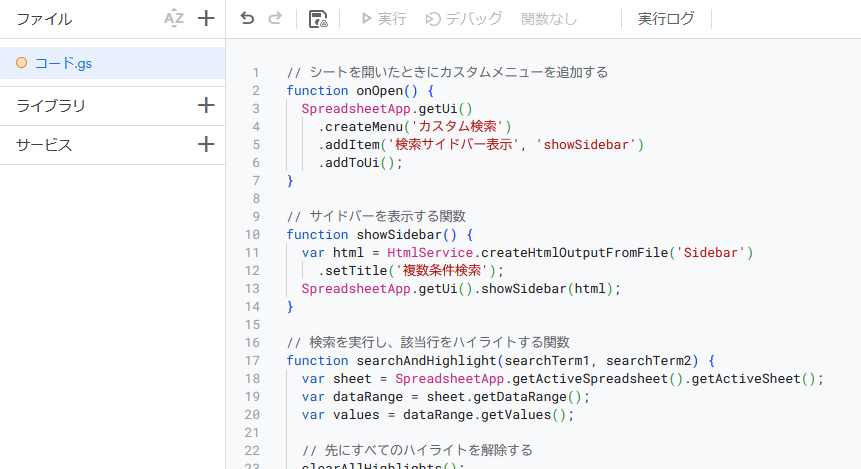Viewport: 861px width, 469px height.
Task: Redo the last edit
Action: tap(275, 19)
